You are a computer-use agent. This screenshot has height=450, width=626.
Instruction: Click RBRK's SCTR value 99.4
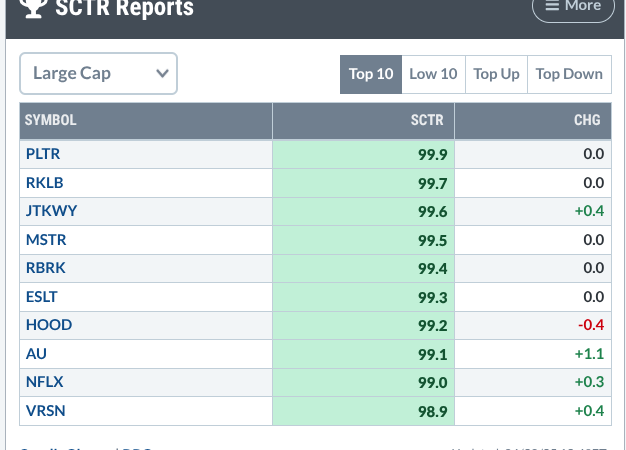(432, 269)
